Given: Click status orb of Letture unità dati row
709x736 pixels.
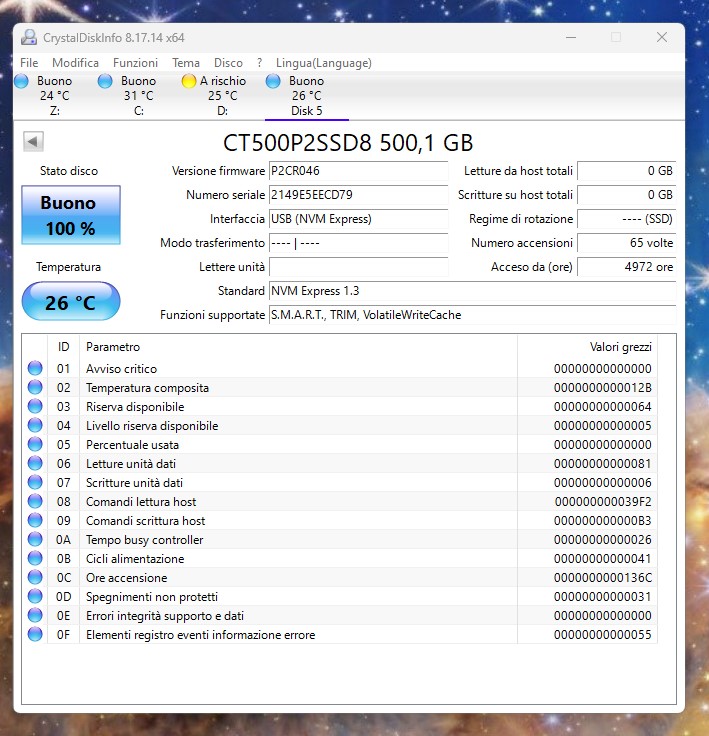Looking at the screenshot, I should click(35, 463).
